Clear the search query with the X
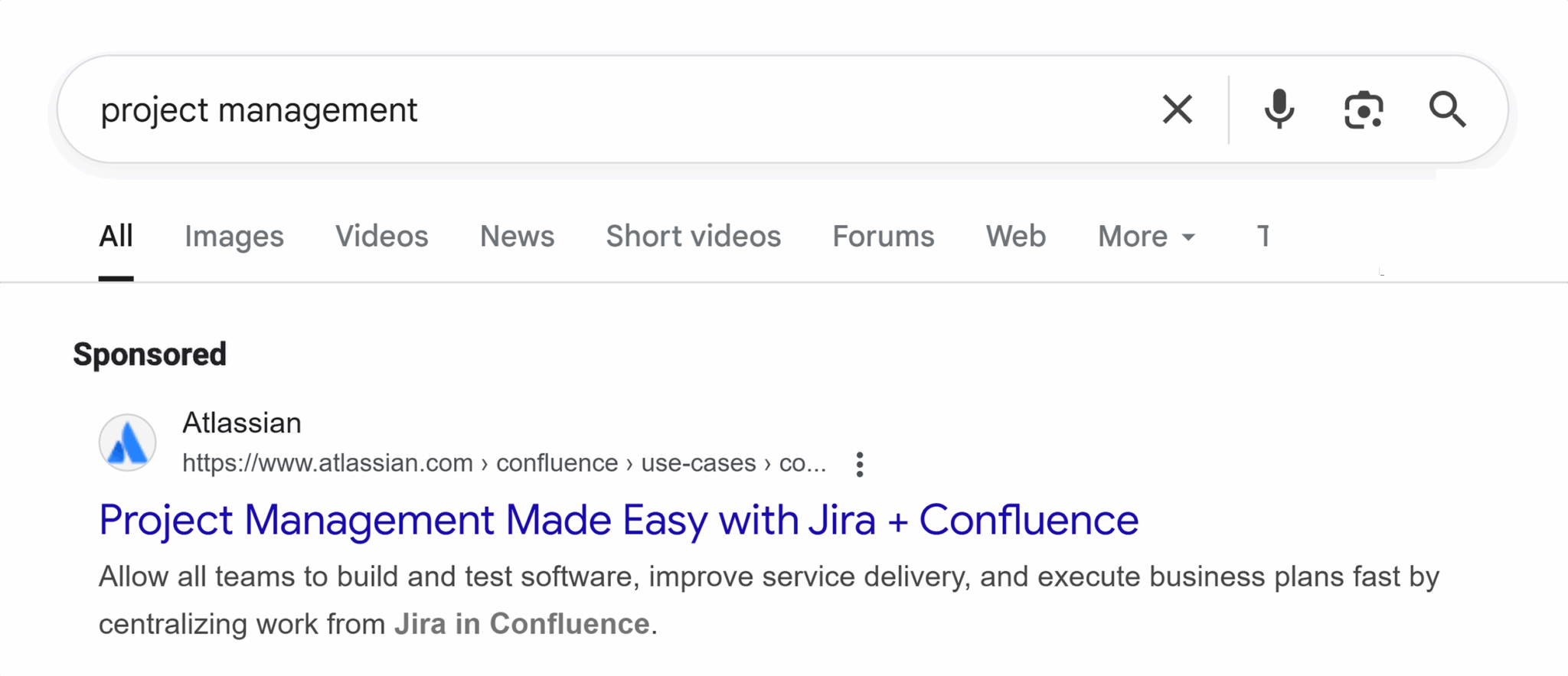This screenshot has height=676, width=1568. point(1177,109)
